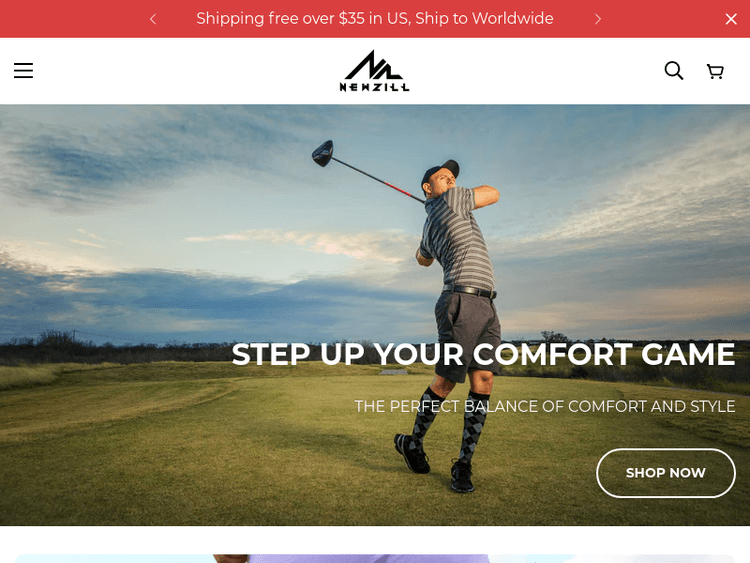
Task: Click the STEP UP YOUR COMFORT GAME heading
Action: (x=483, y=354)
